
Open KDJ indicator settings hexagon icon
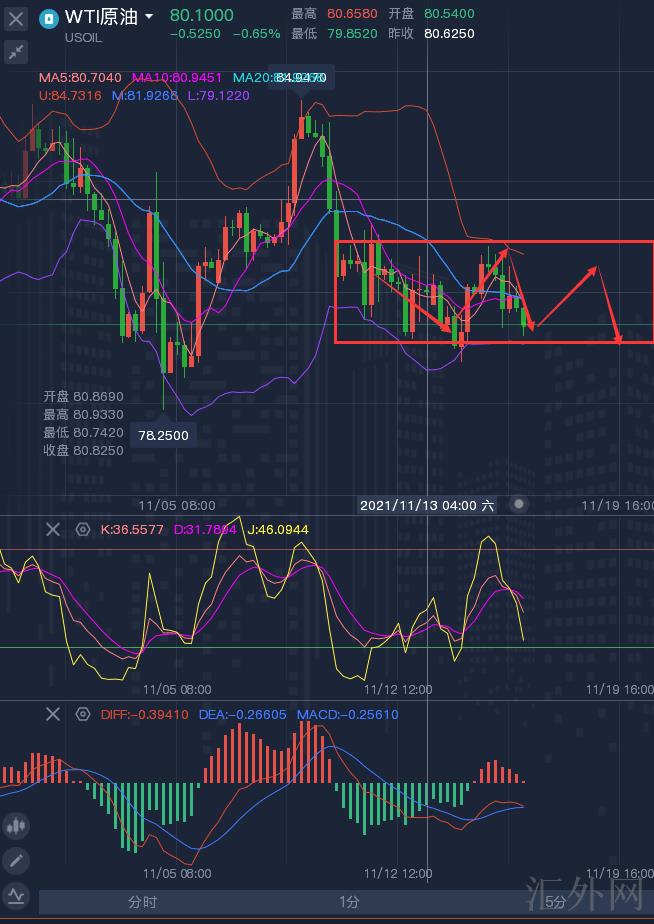tap(83, 529)
